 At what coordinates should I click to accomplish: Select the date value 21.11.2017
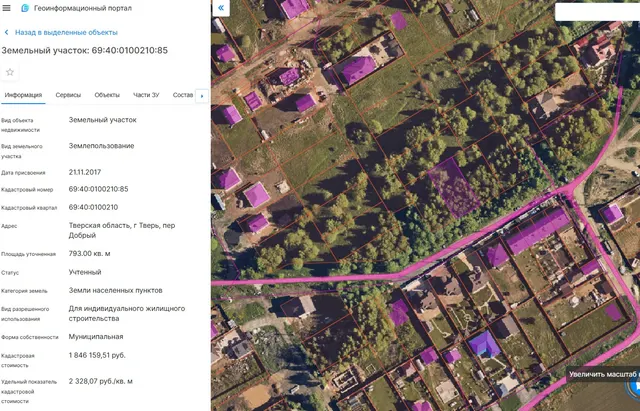84,172
